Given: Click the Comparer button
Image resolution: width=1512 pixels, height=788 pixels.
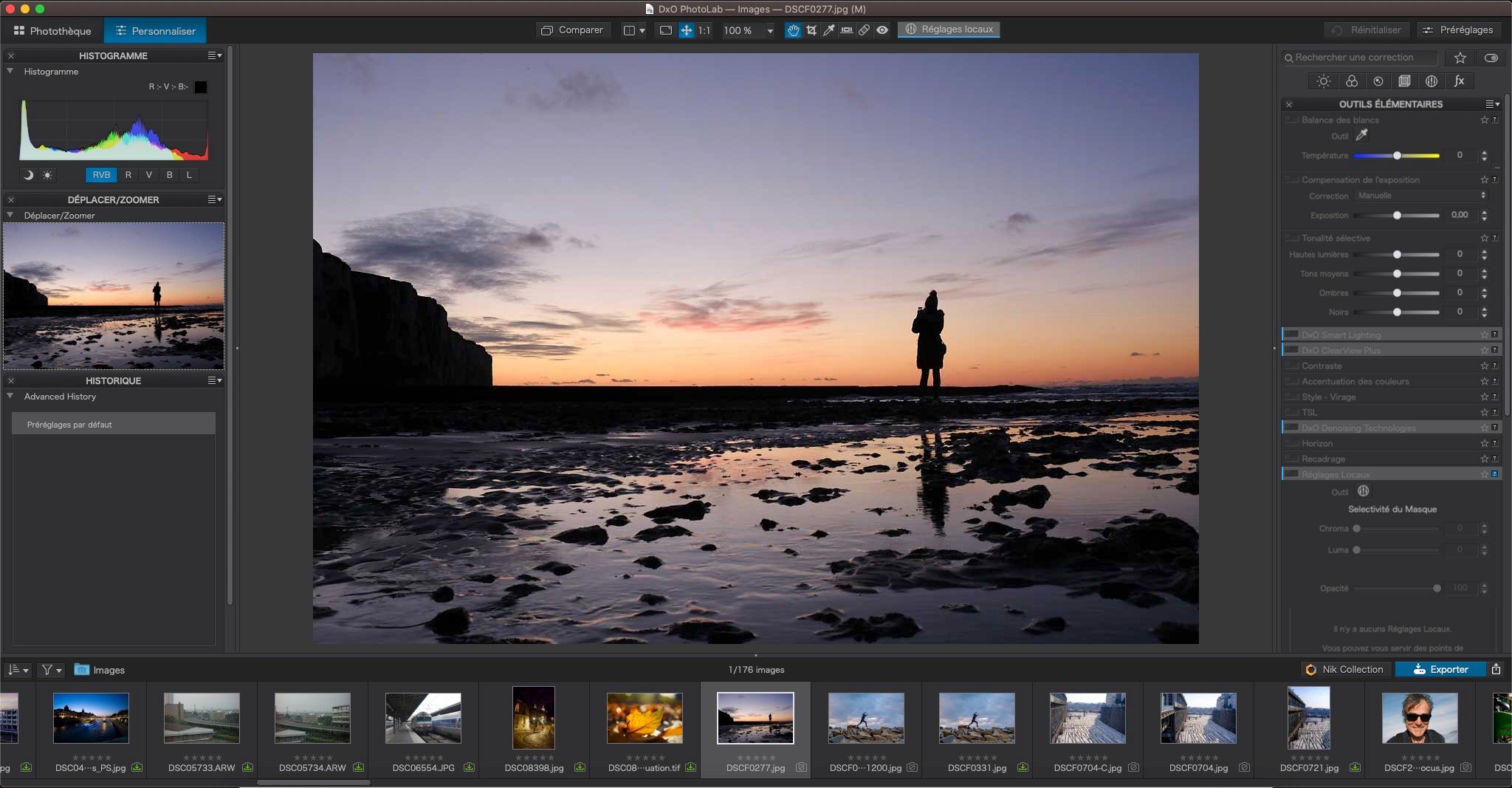Looking at the screenshot, I should tap(572, 30).
